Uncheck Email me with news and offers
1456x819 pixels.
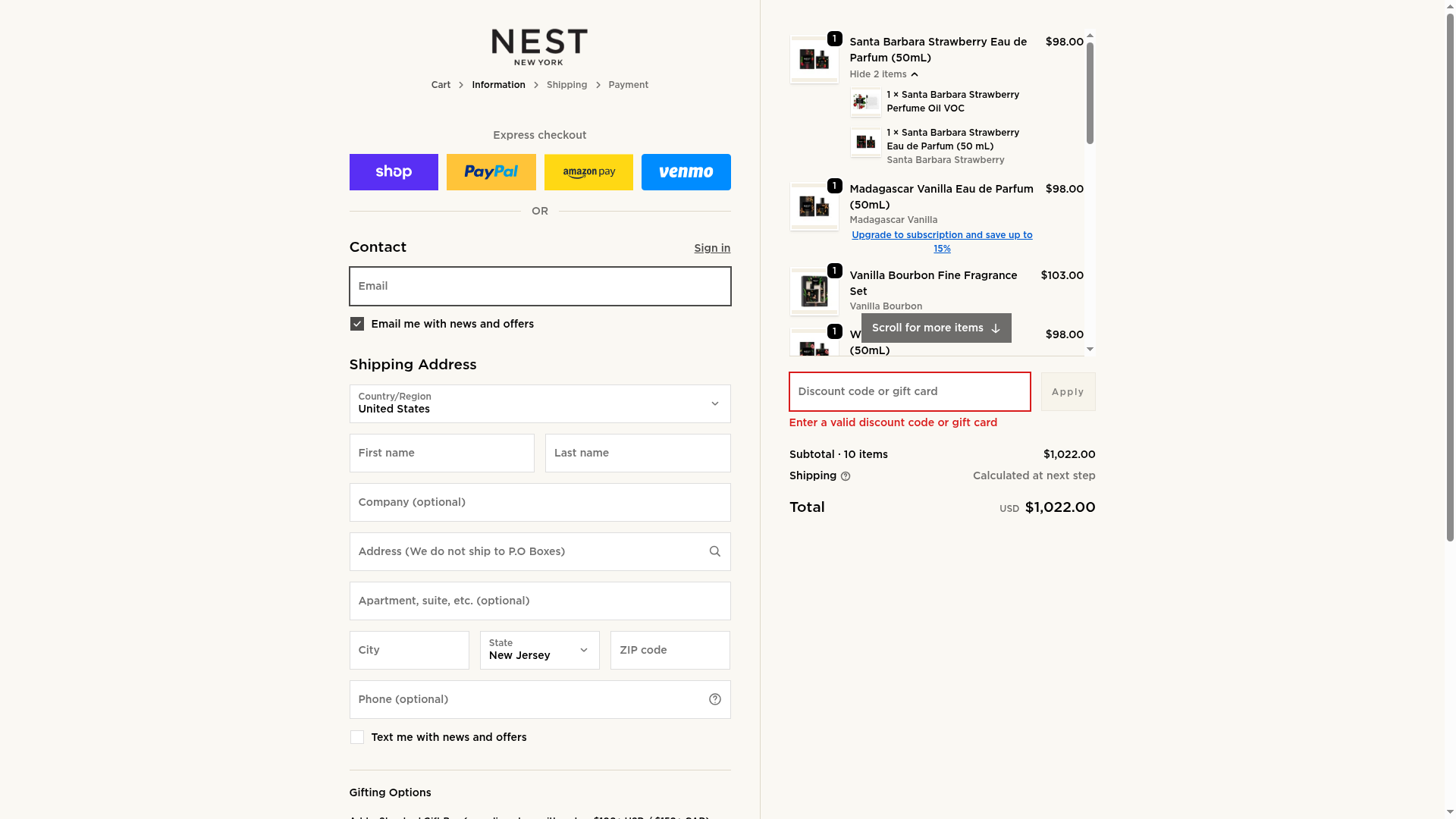(x=357, y=324)
